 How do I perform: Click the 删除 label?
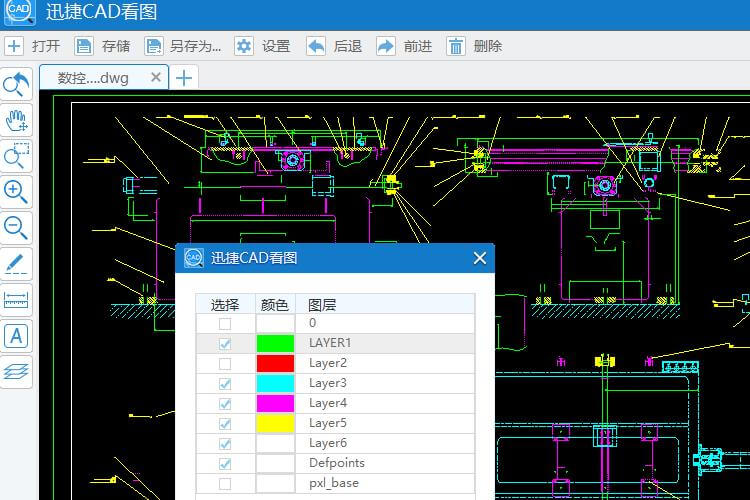click(487, 46)
